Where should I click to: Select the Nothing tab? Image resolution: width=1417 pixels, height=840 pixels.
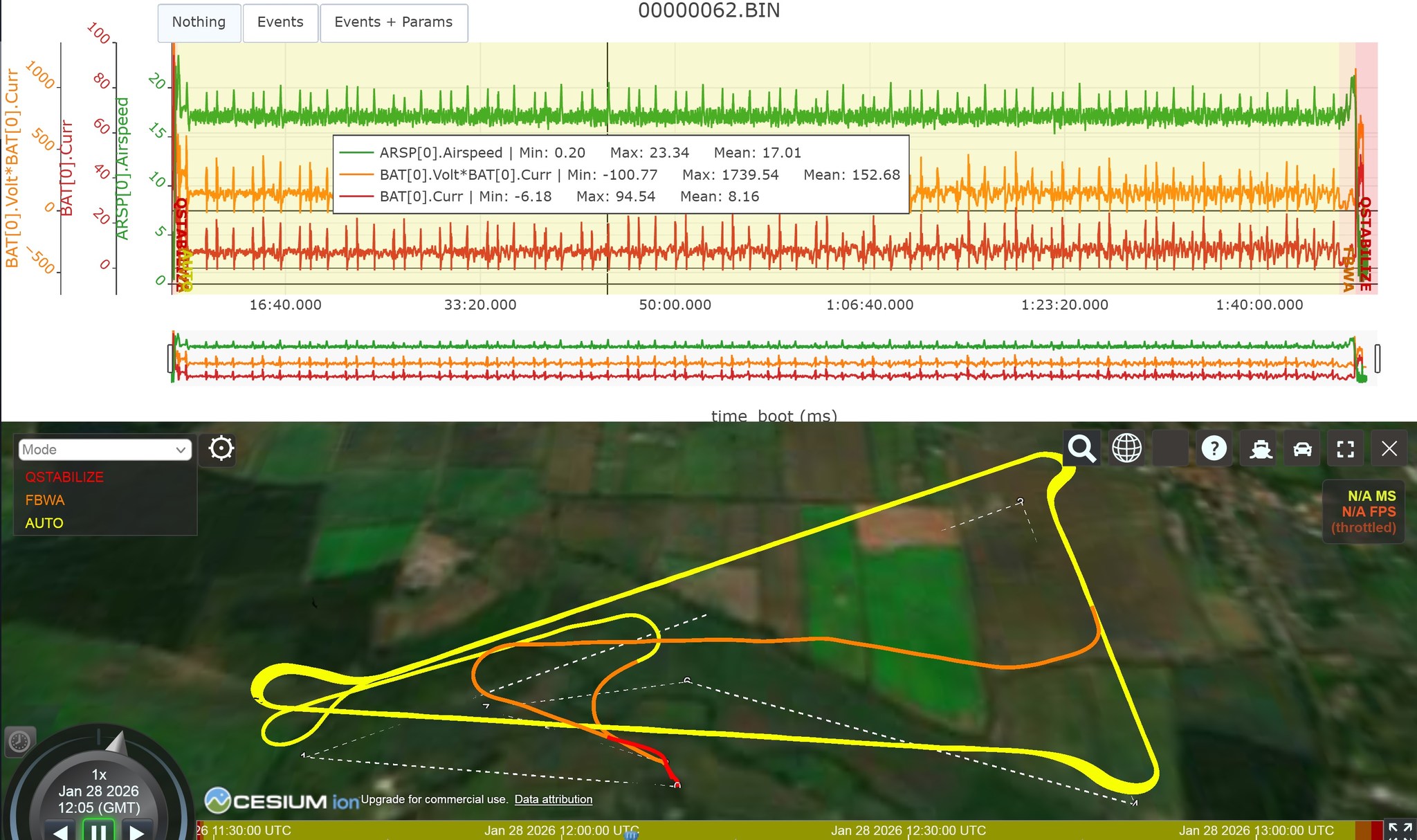[x=199, y=22]
